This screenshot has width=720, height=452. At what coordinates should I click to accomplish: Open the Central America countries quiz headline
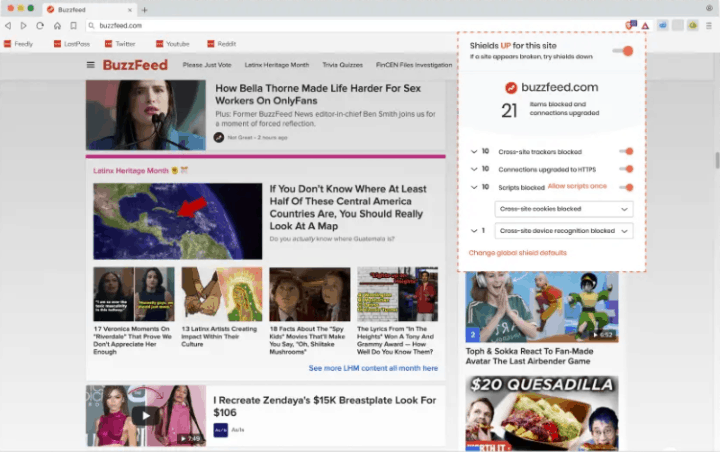tap(348, 207)
